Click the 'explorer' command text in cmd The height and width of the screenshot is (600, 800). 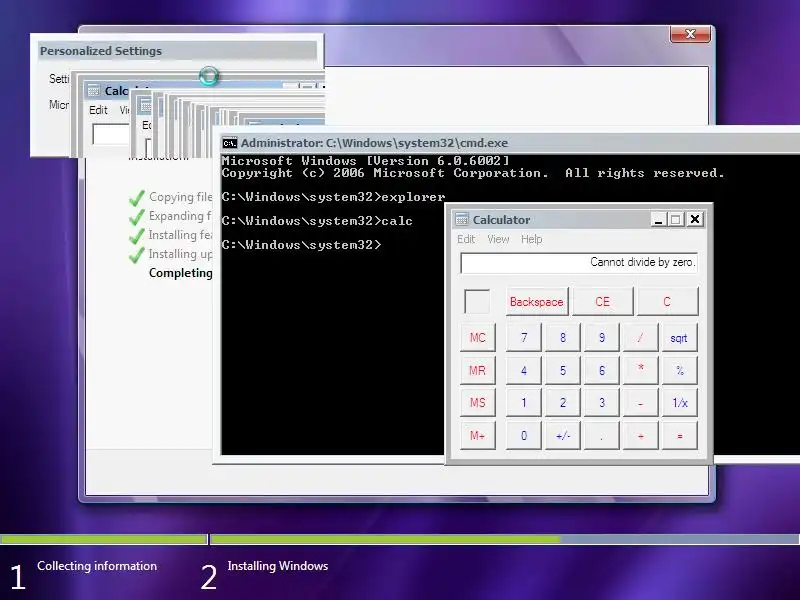pos(413,197)
